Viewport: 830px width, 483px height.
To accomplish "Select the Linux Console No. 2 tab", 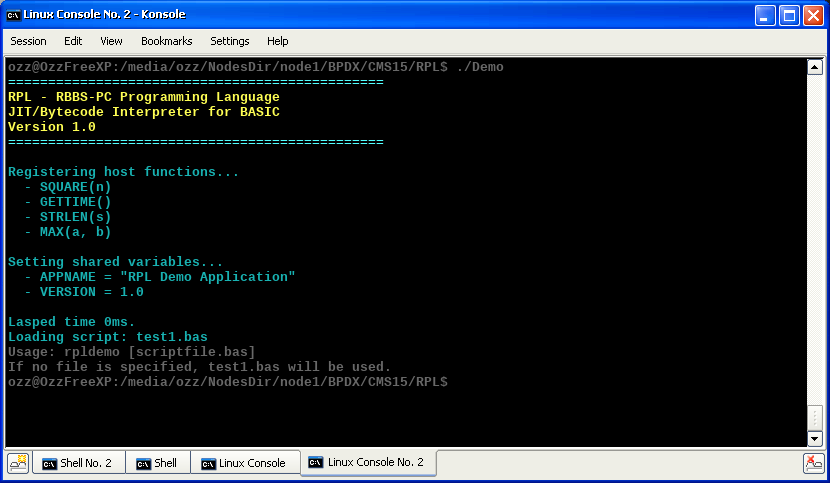I will click(367, 463).
